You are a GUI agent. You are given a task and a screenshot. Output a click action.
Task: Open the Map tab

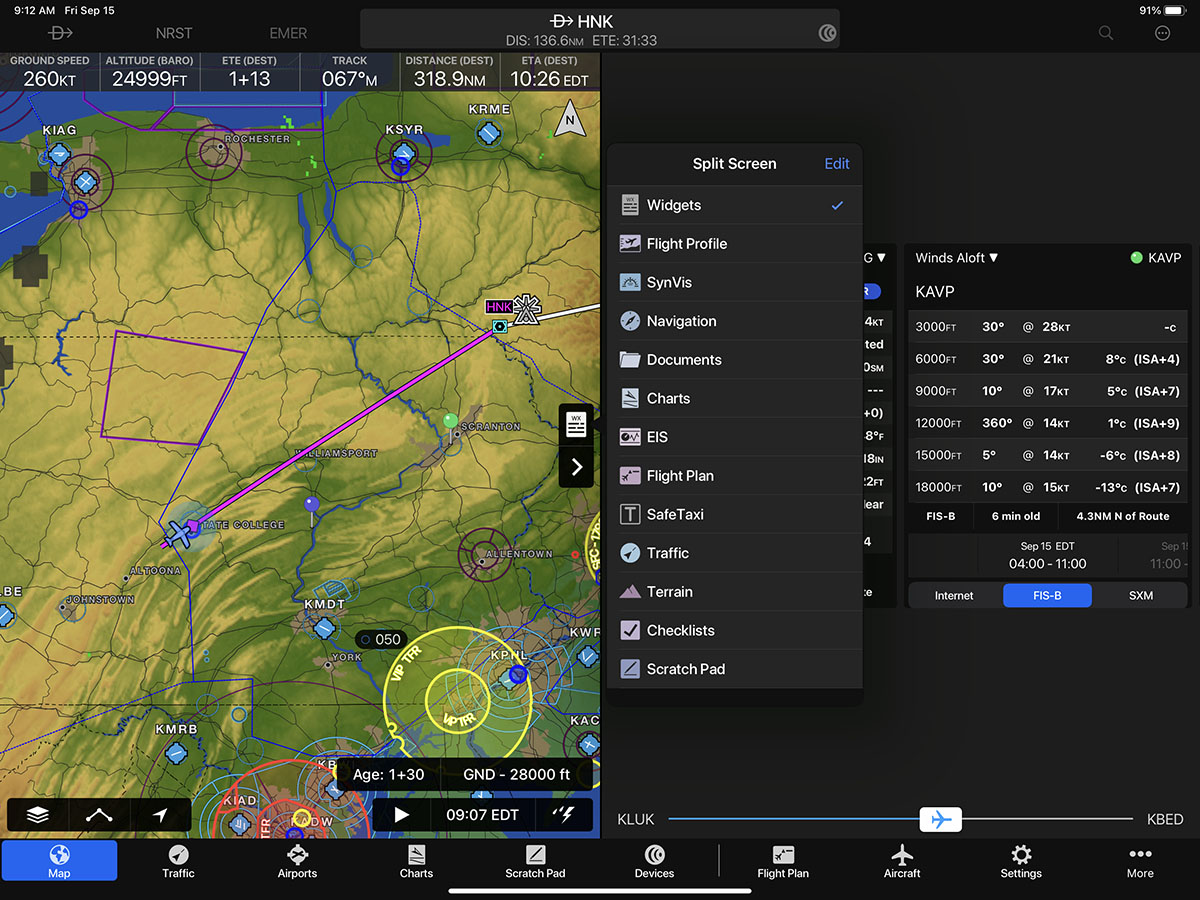tap(59, 861)
